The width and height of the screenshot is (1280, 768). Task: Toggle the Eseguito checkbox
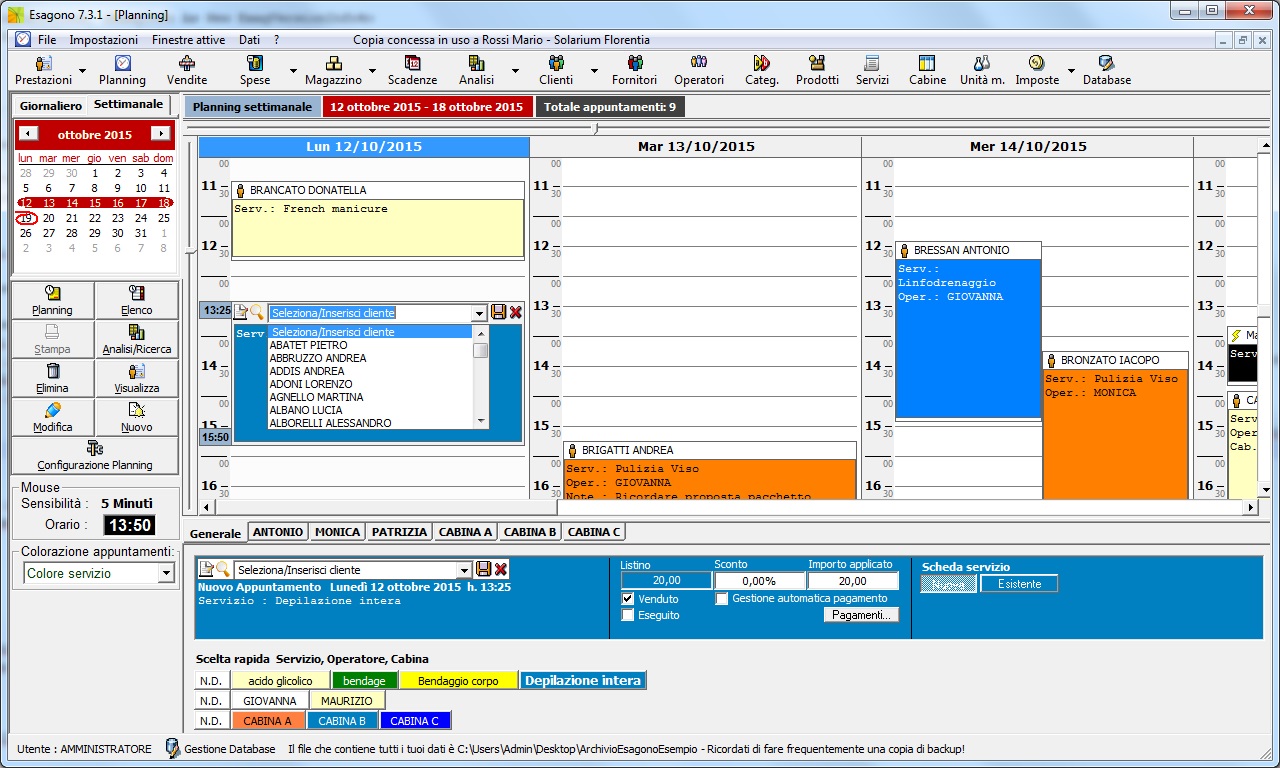point(628,615)
